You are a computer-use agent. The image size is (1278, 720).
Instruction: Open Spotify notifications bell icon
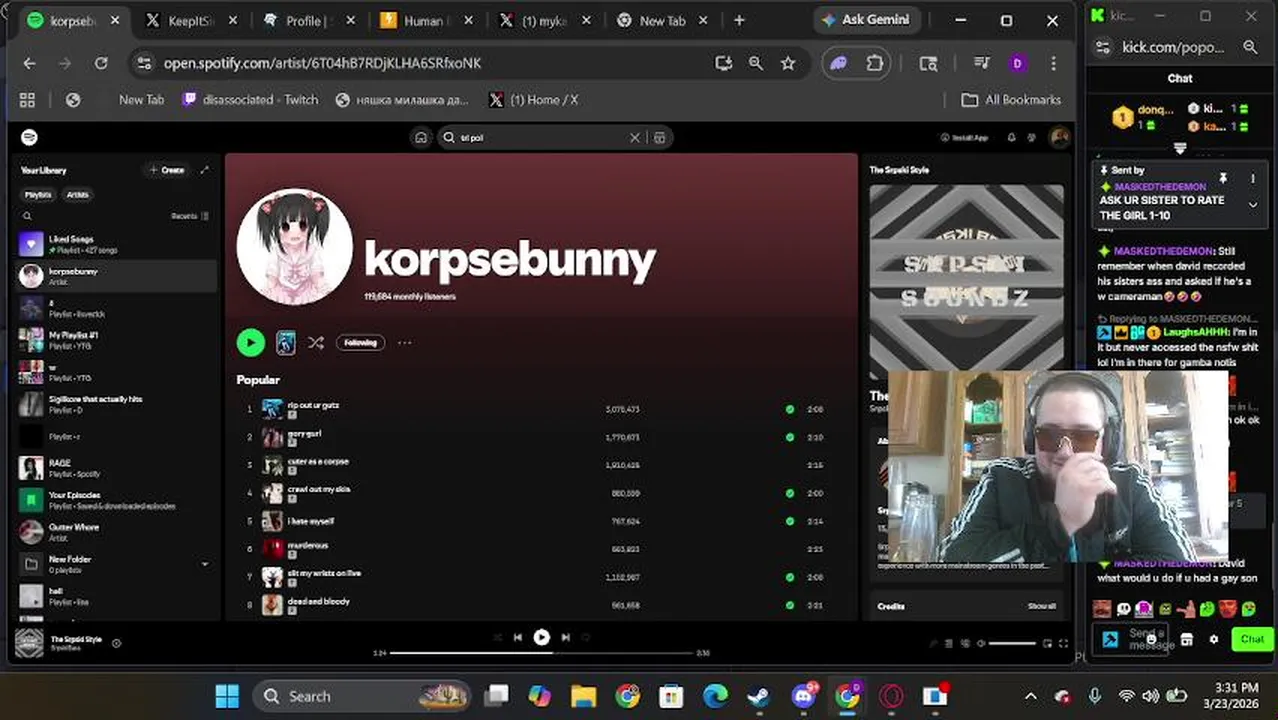click(1011, 138)
